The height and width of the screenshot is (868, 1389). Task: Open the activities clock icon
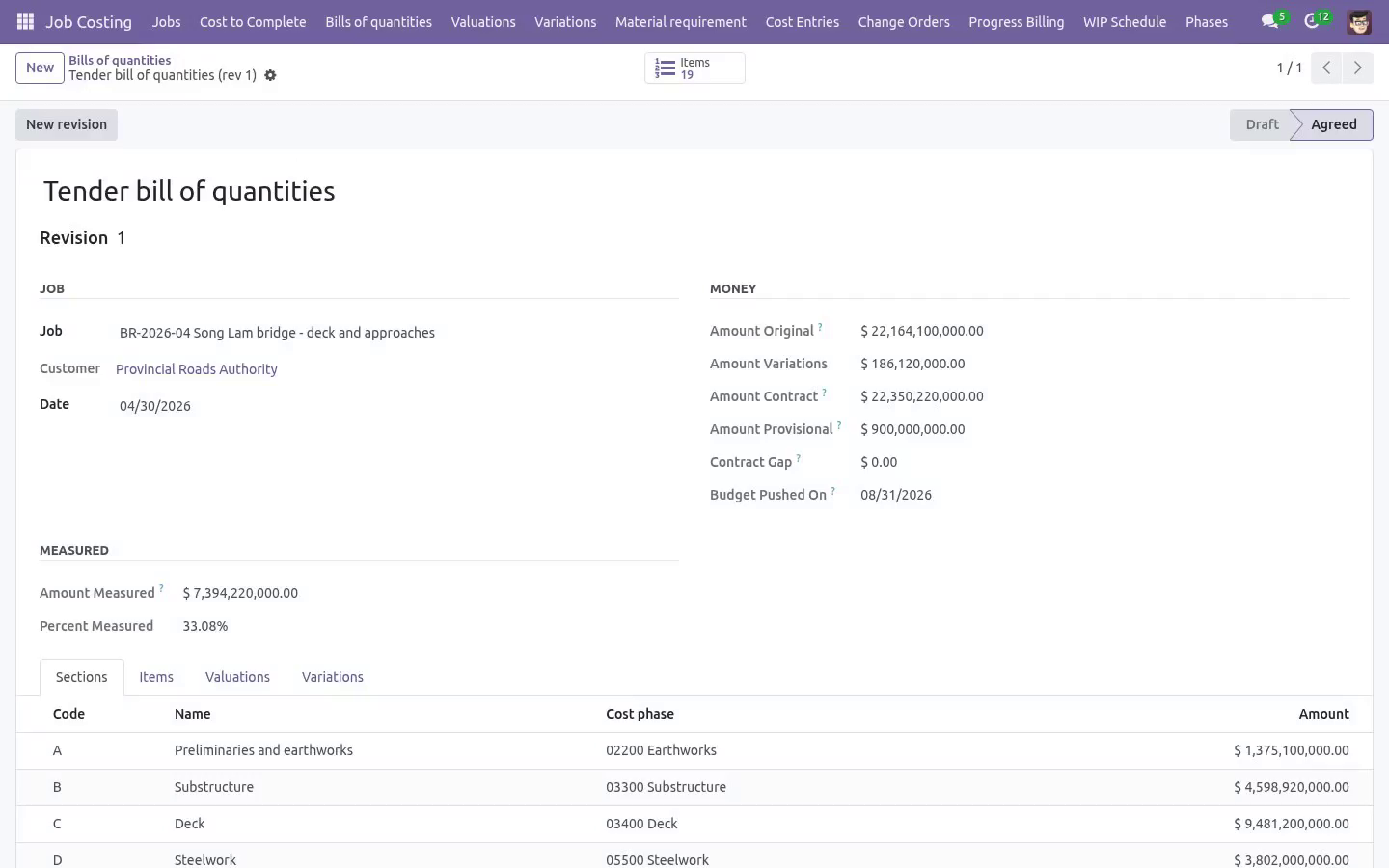tap(1312, 21)
